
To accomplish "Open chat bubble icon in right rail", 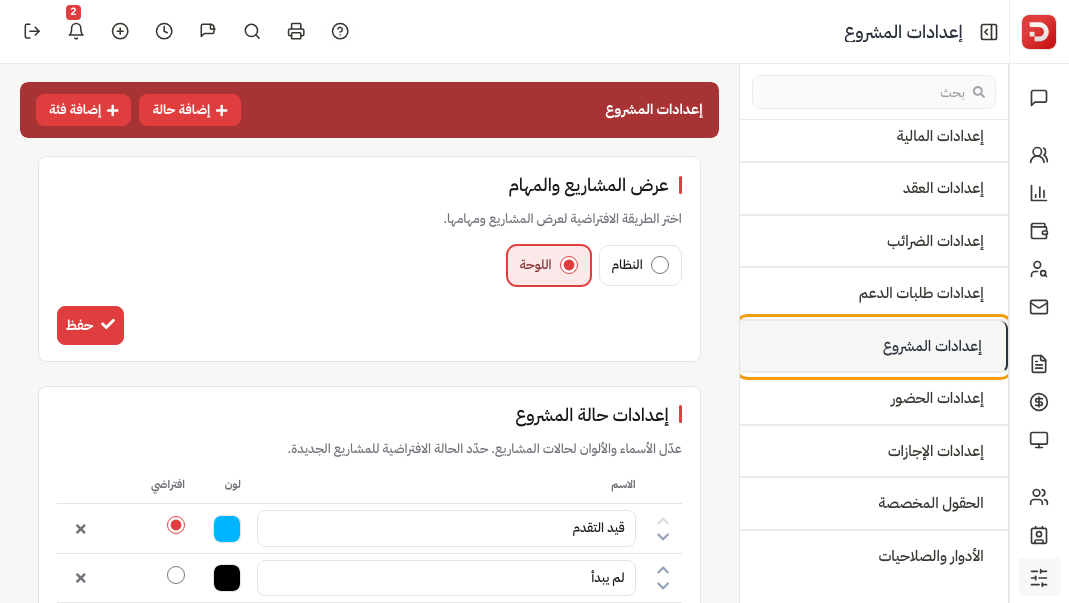I will coord(1038,98).
